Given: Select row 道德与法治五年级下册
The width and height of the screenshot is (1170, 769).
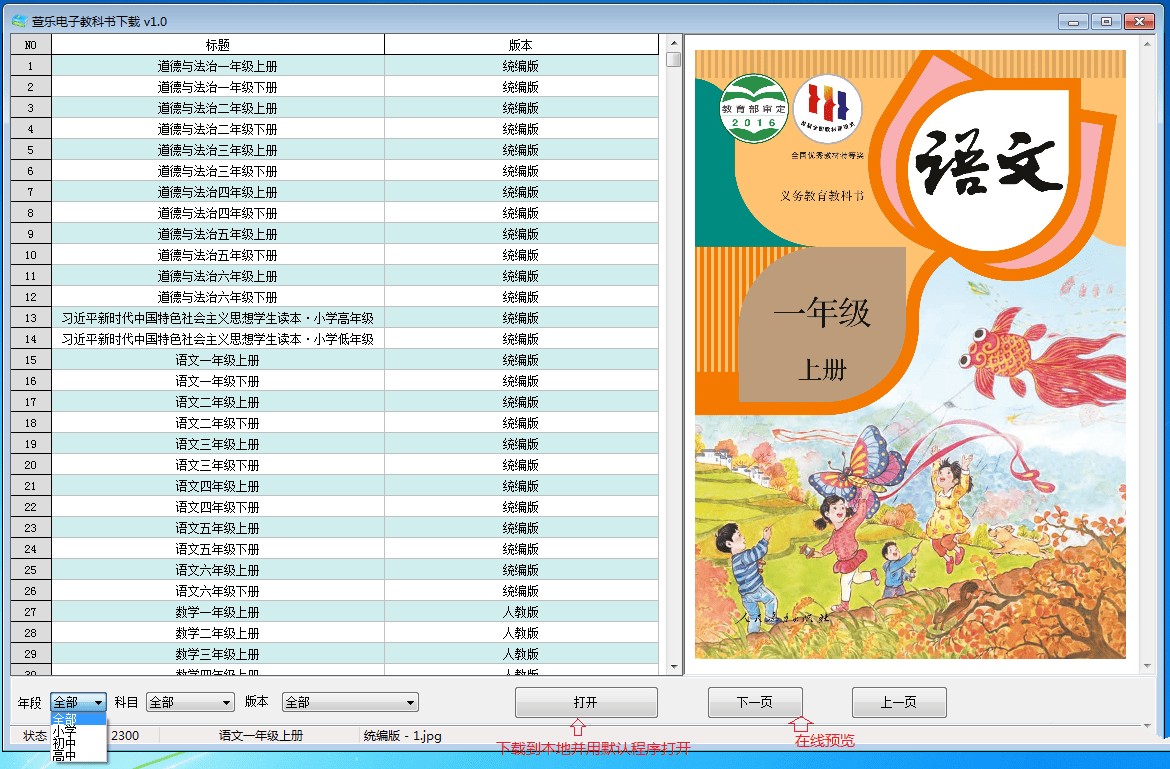Looking at the screenshot, I should coord(334,254).
